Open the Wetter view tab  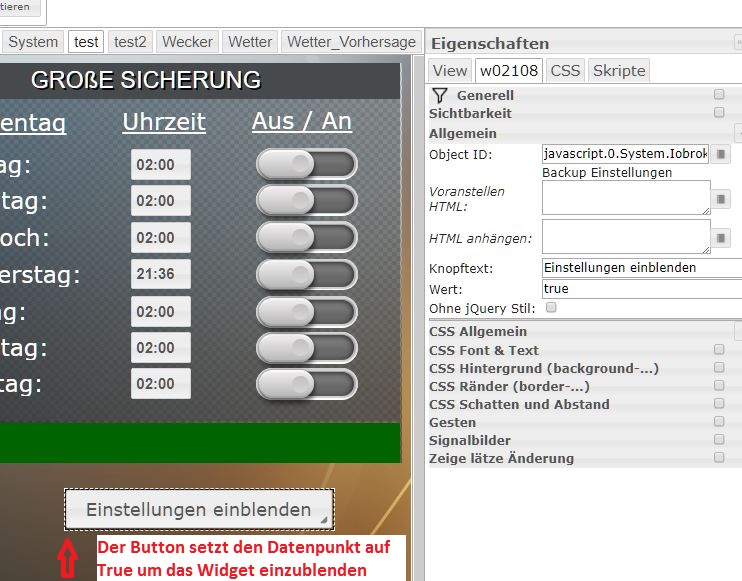250,42
